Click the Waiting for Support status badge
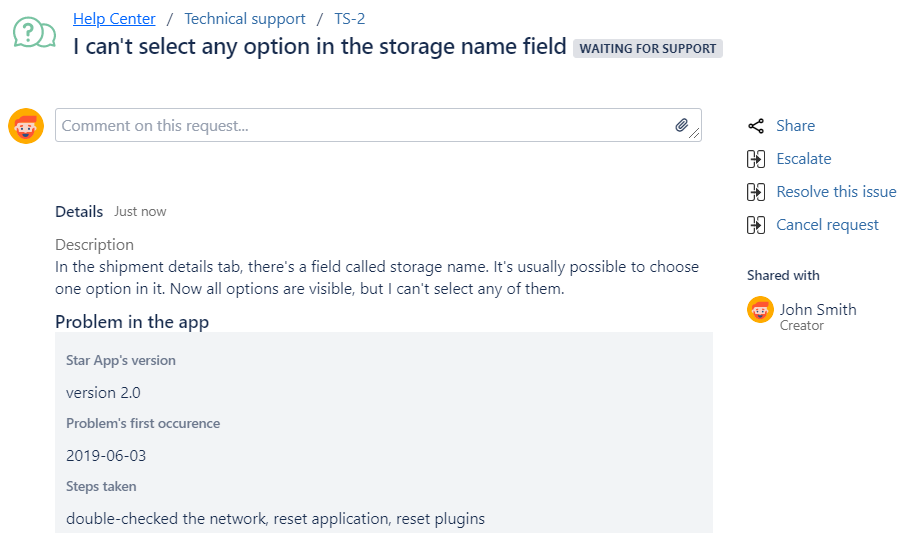This screenshot has height=548, width=906. pyautogui.click(x=648, y=48)
